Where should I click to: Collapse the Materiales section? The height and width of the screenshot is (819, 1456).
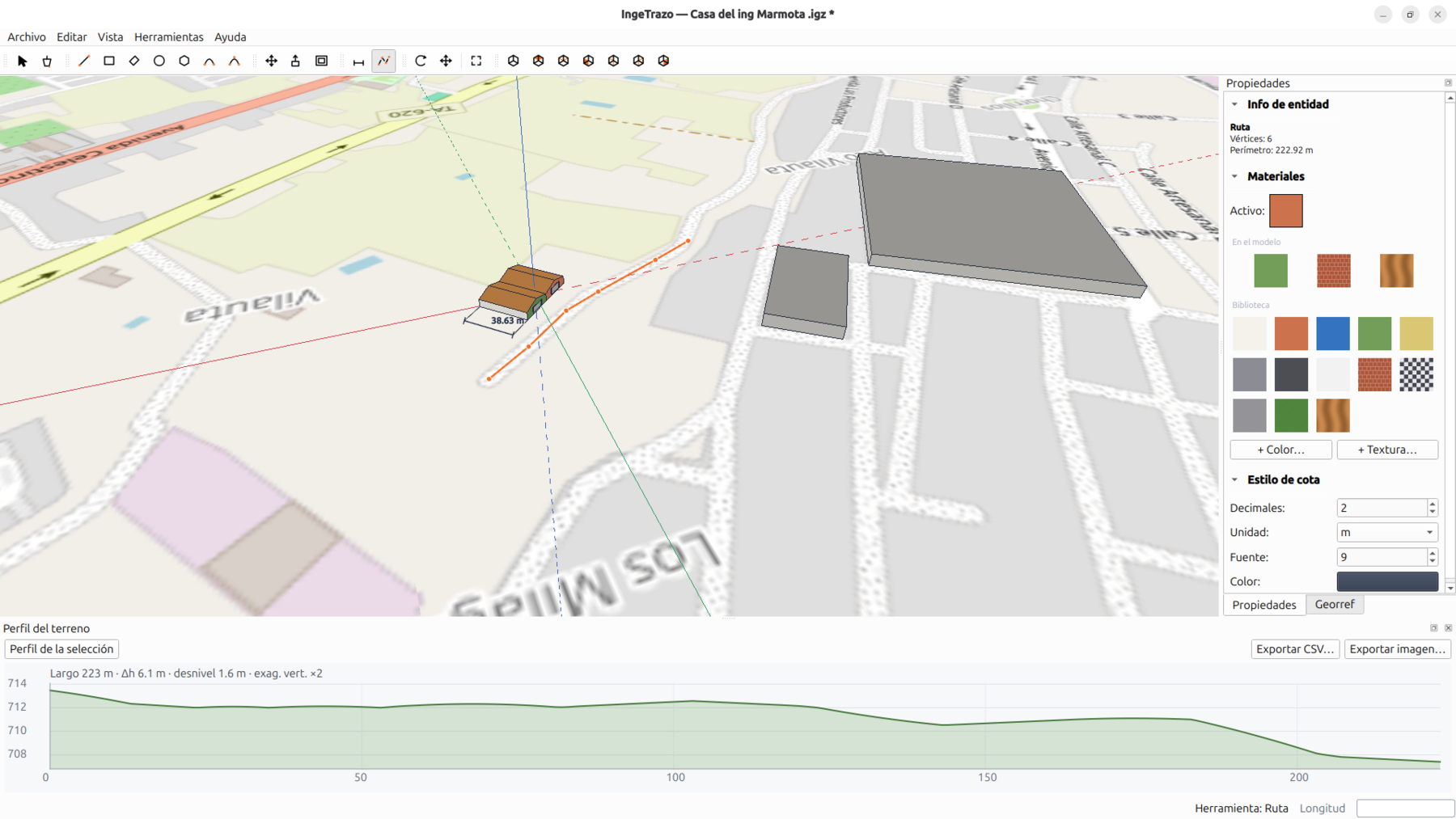point(1234,176)
